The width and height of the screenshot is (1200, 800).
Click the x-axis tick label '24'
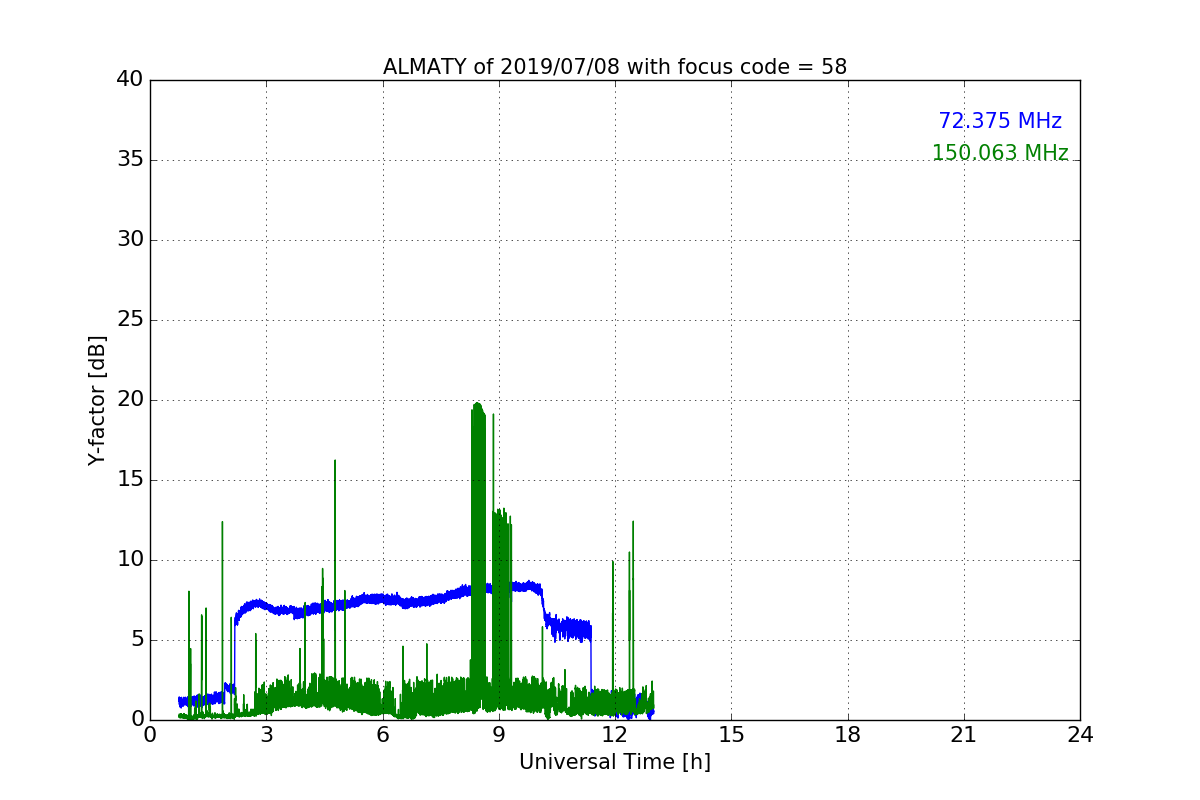pyautogui.click(x=1080, y=735)
